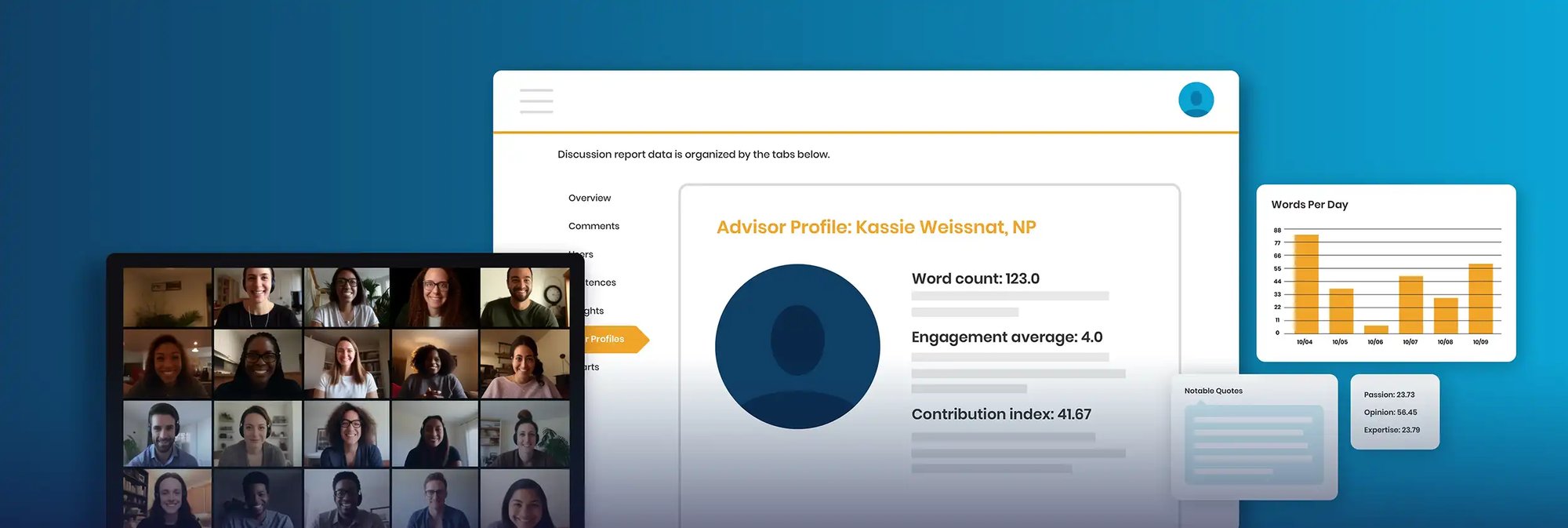The width and height of the screenshot is (1568, 528).
Task: Click the 10/09 bar in the chart
Action: (1480, 299)
